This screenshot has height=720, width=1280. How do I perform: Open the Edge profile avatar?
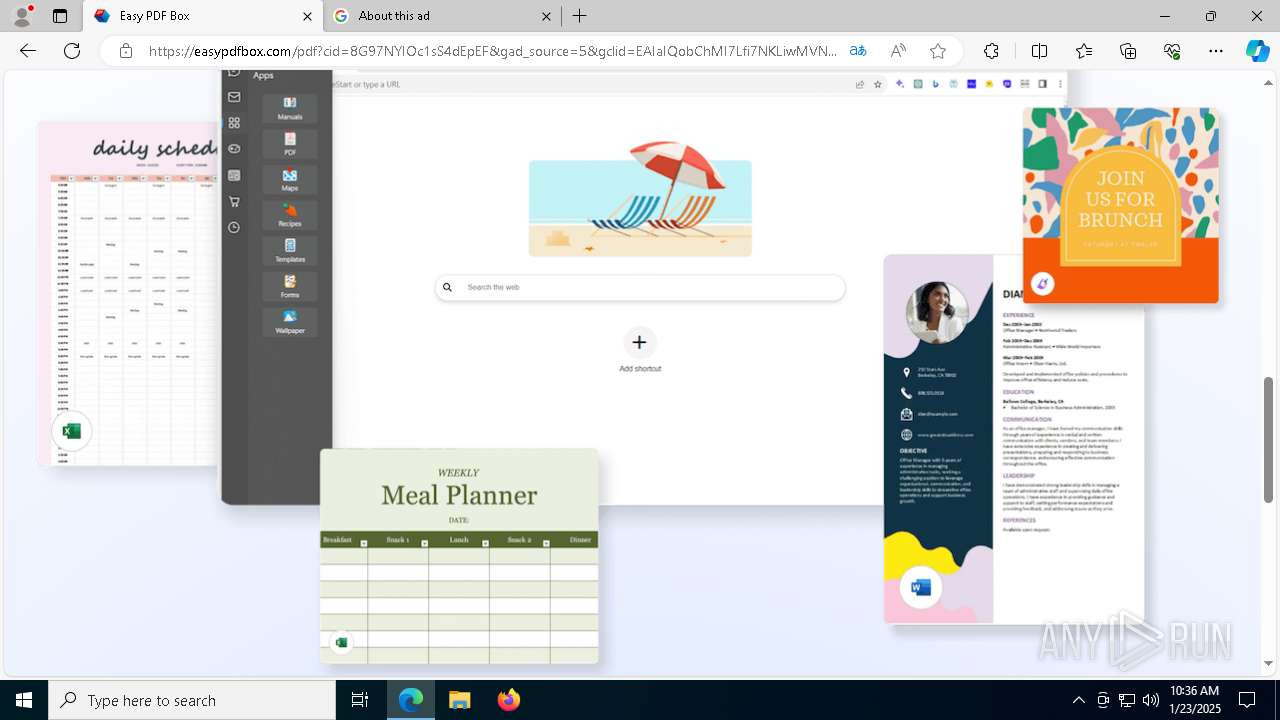click(x=22, y=16)
